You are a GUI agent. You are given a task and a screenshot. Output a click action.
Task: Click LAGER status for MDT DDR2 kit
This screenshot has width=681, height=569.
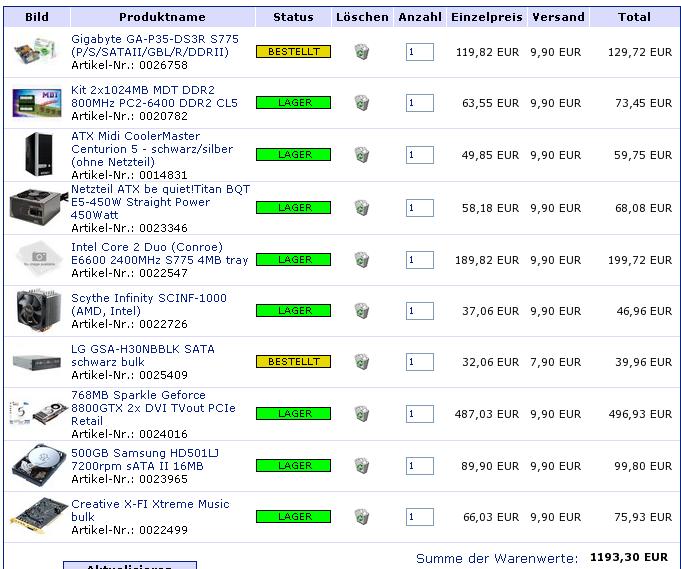point(294,103)
